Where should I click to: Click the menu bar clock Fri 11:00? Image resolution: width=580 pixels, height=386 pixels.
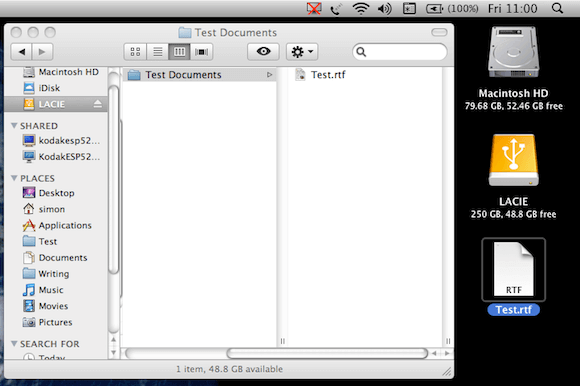click(512, 8)
